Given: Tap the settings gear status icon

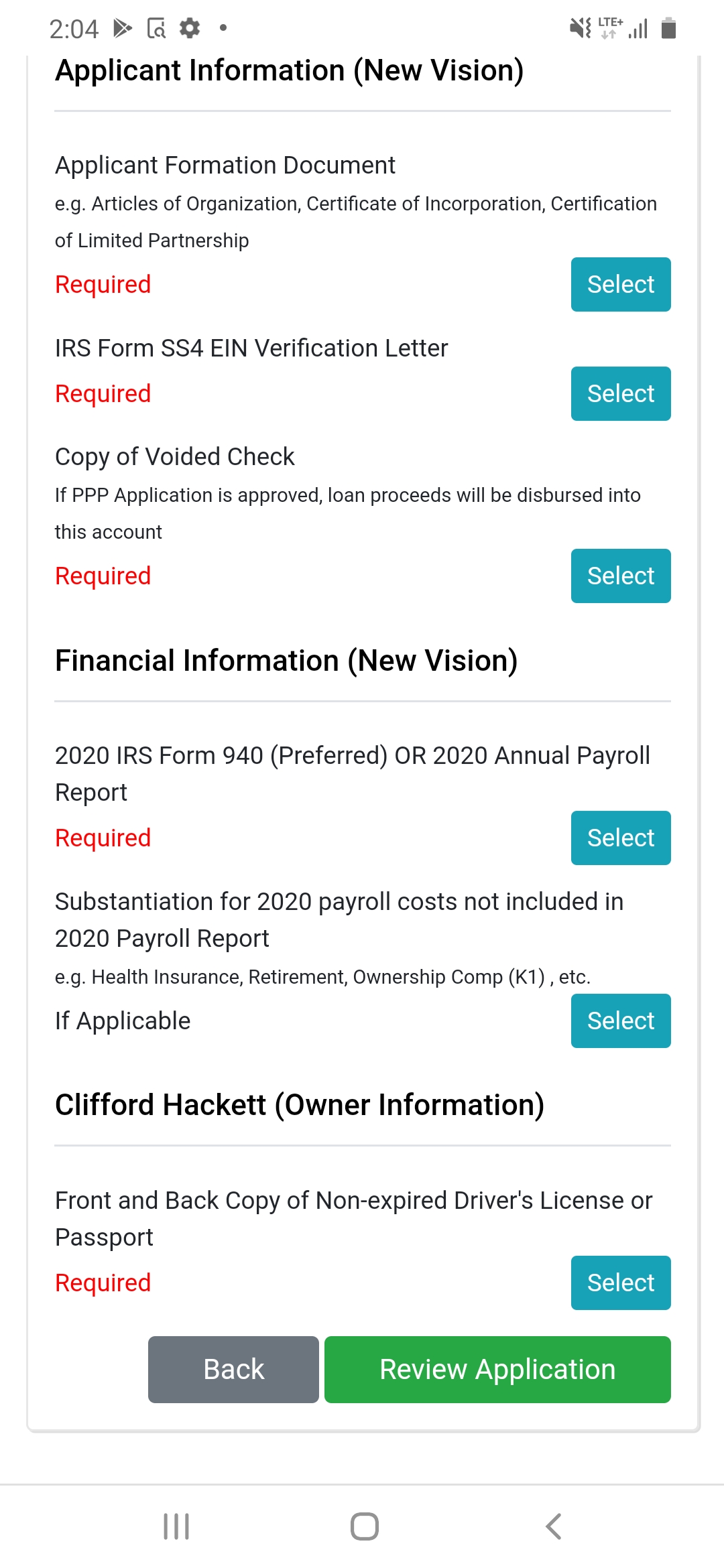Looking at the screenshot, I should pos(190,28).
